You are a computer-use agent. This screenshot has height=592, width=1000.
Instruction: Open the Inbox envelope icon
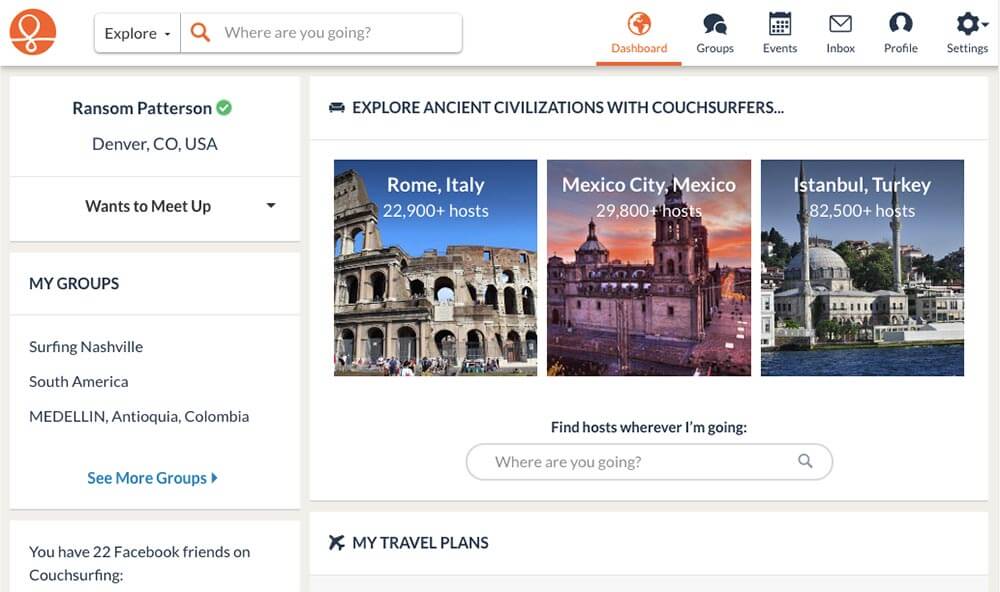point(840,24)
